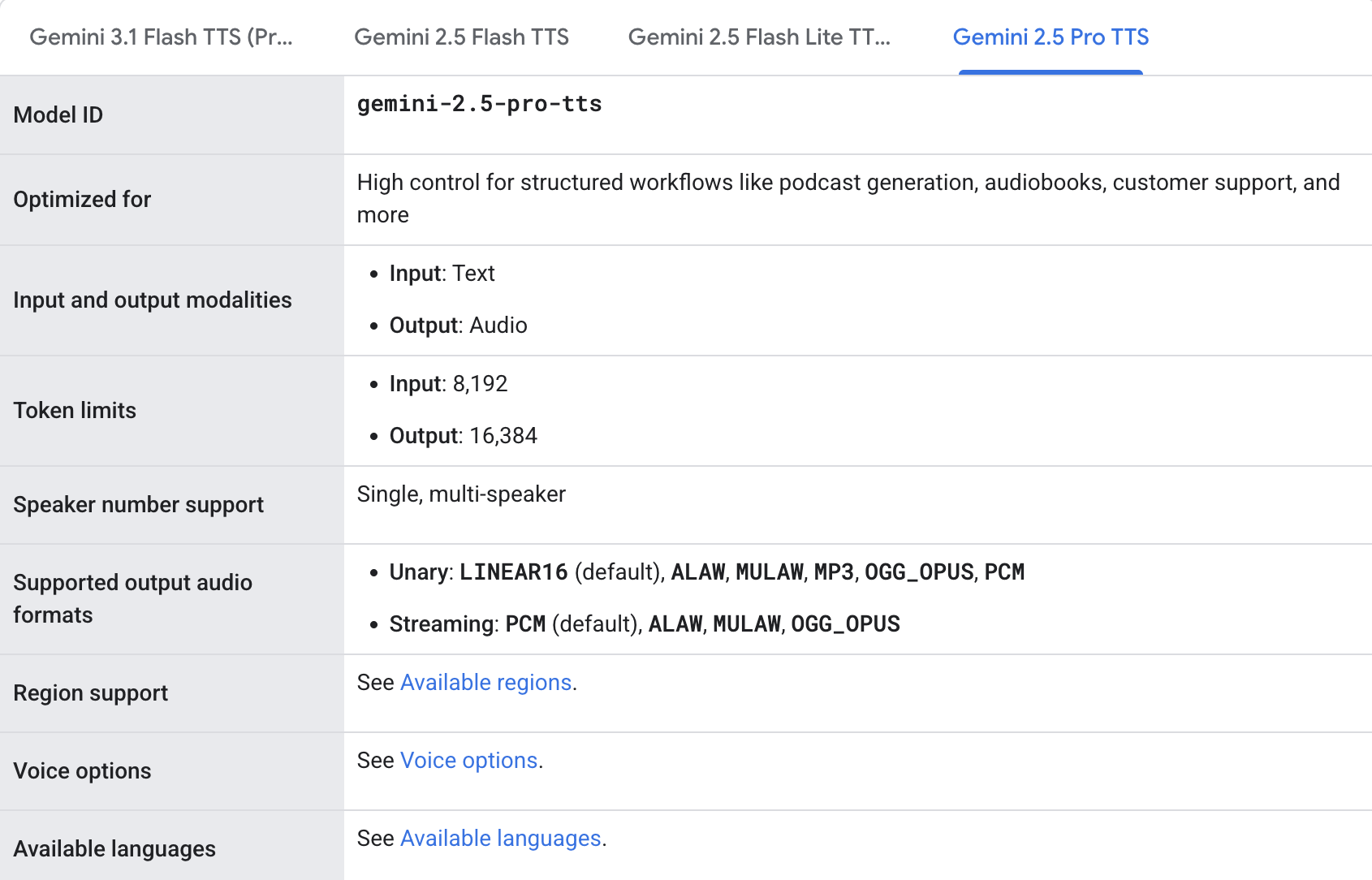
Task: Click the Input: 8,192 token limit
Action: (449, 384)
